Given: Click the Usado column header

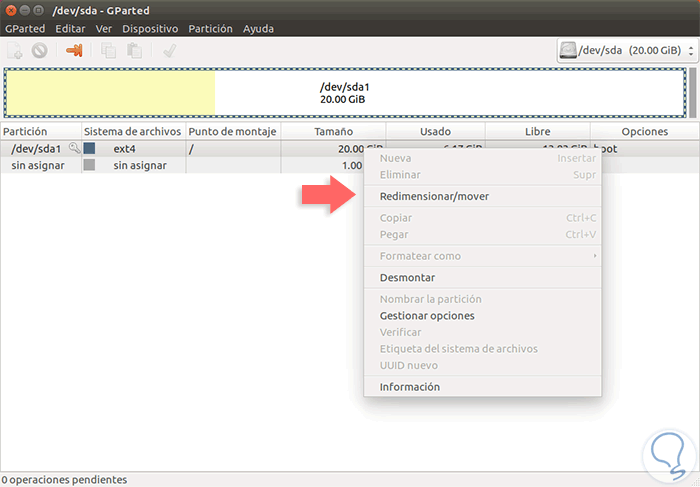Looking at the screenshot, I should pos(435,132).
